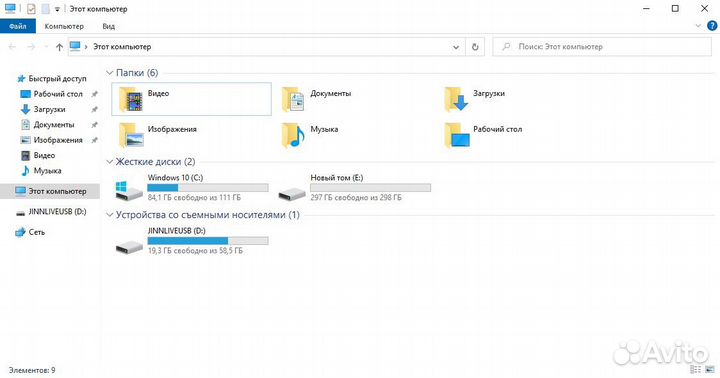
Task: Open the Рабочий стол folder icon in main pane
Action: [x=456, y=135]
